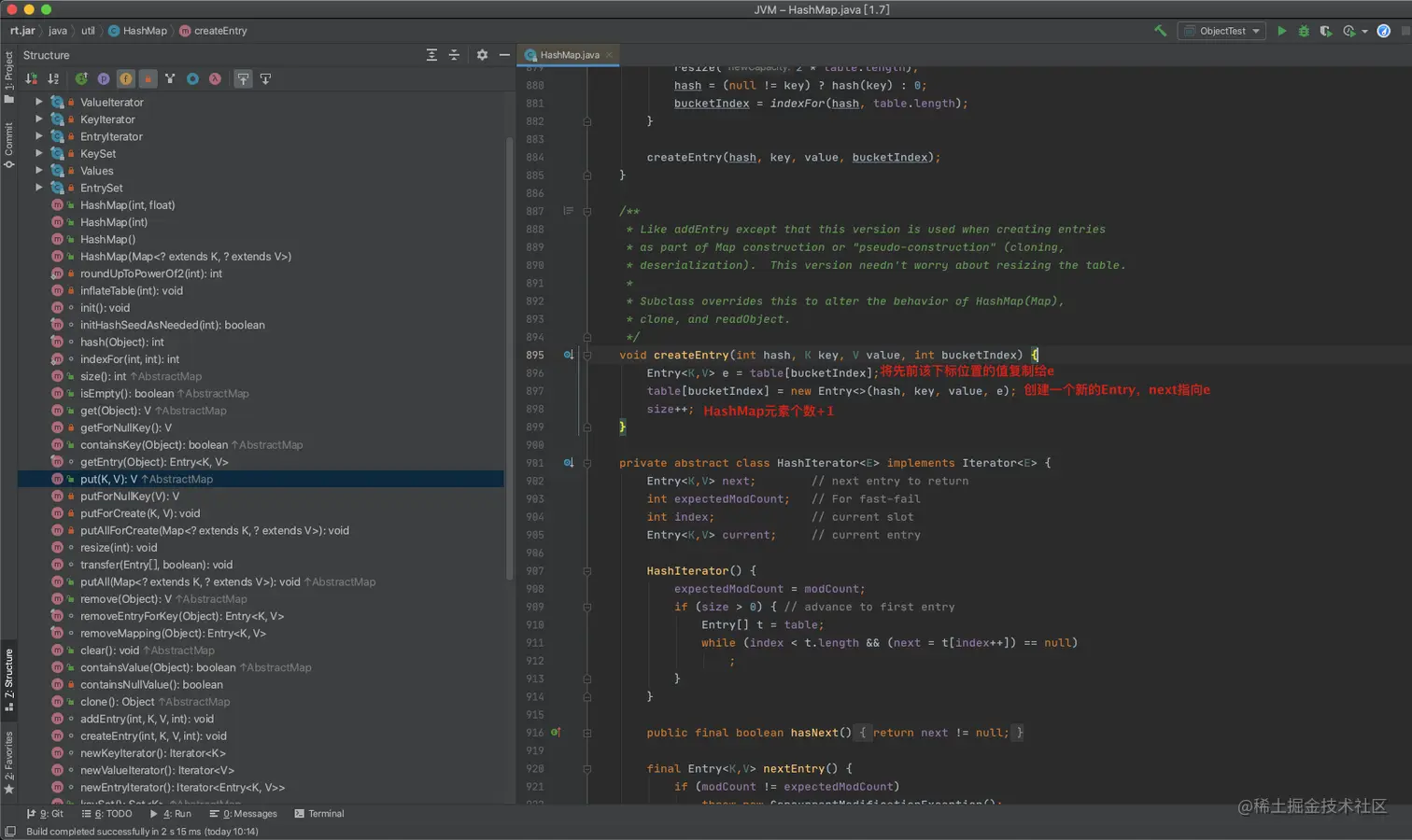Run ObjectTest with the green play button
This screenshot has height=840, width=1412.
pos(1282,31)
